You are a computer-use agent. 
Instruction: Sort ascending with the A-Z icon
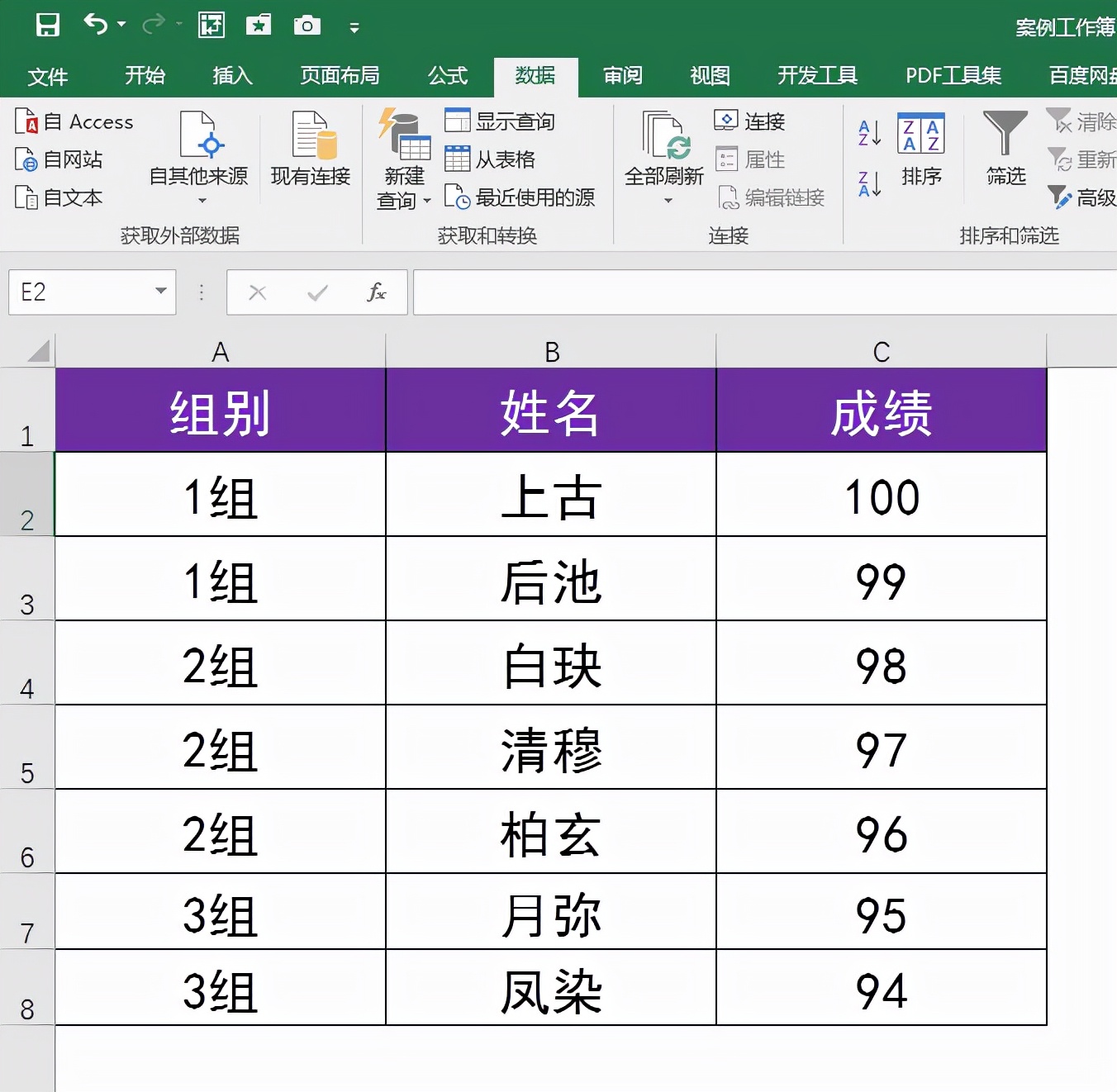pos(870,133)
